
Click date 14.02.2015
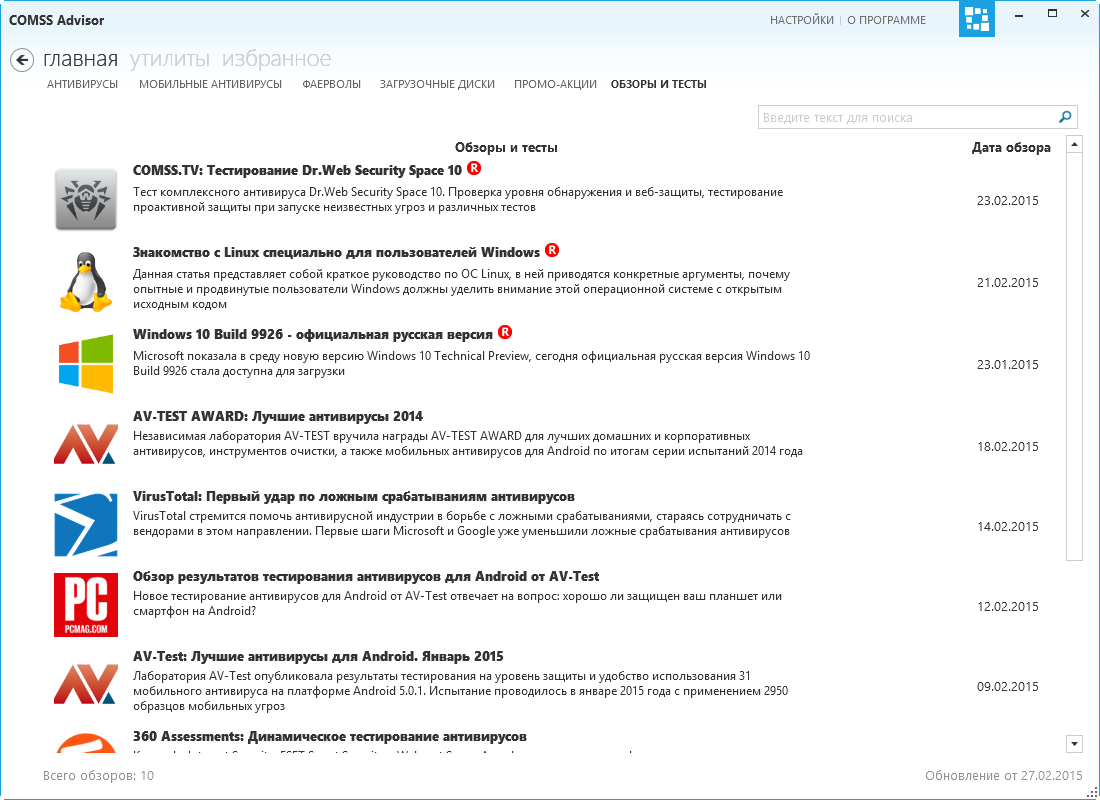(1007, 527)
